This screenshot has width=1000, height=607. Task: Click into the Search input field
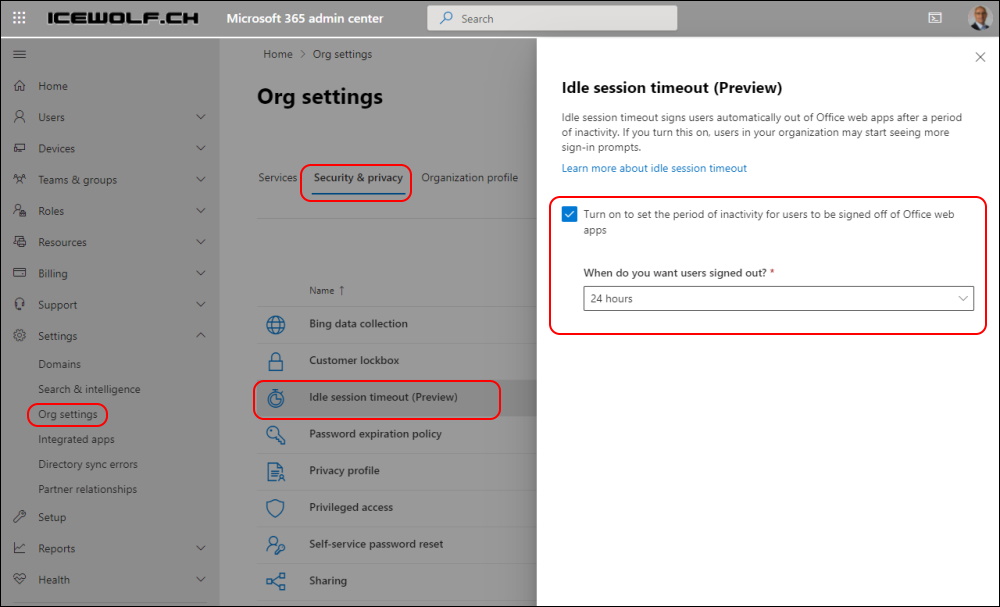click(552, 18)
